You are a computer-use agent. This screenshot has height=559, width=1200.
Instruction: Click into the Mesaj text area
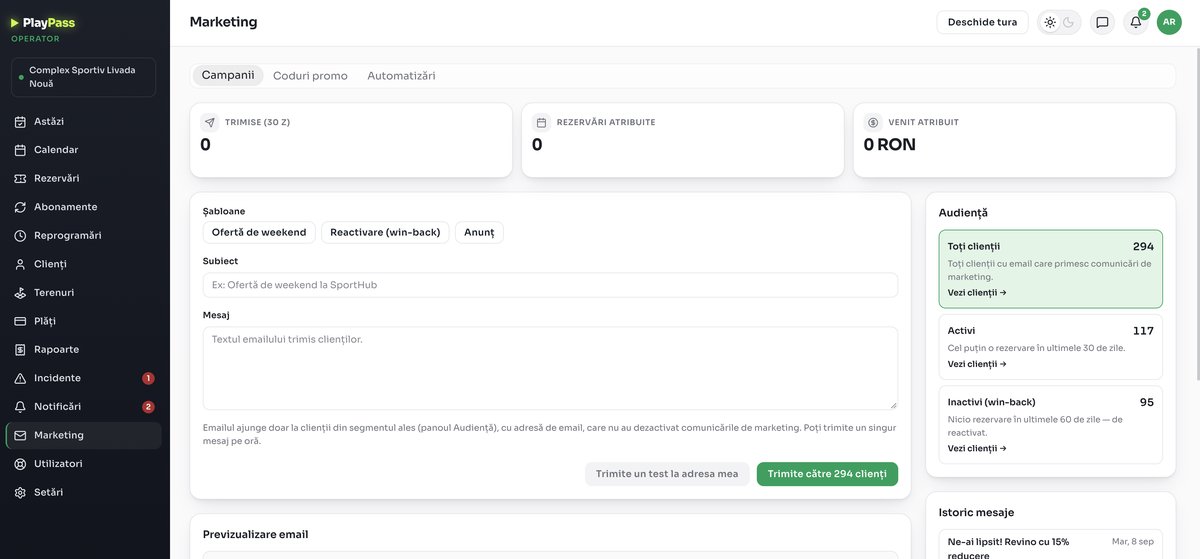pyautogui.click(x=550, y=368)
